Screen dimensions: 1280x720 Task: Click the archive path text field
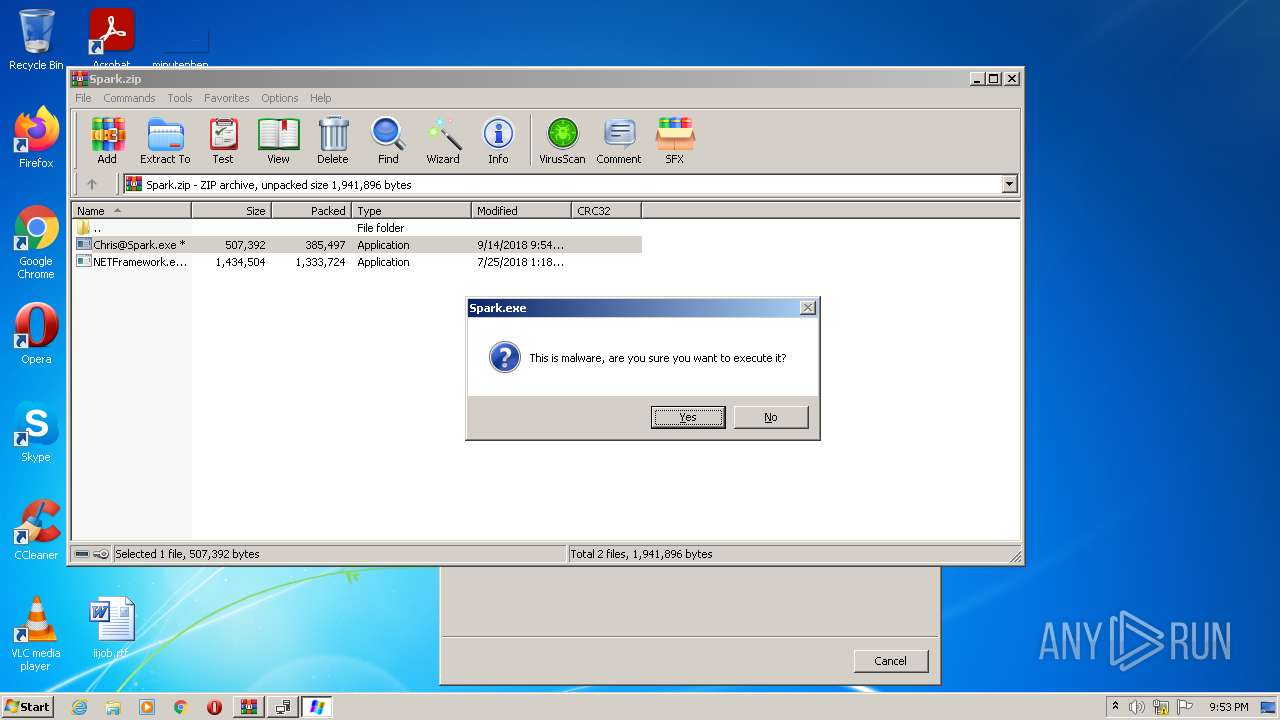click(x=562, y=184)
